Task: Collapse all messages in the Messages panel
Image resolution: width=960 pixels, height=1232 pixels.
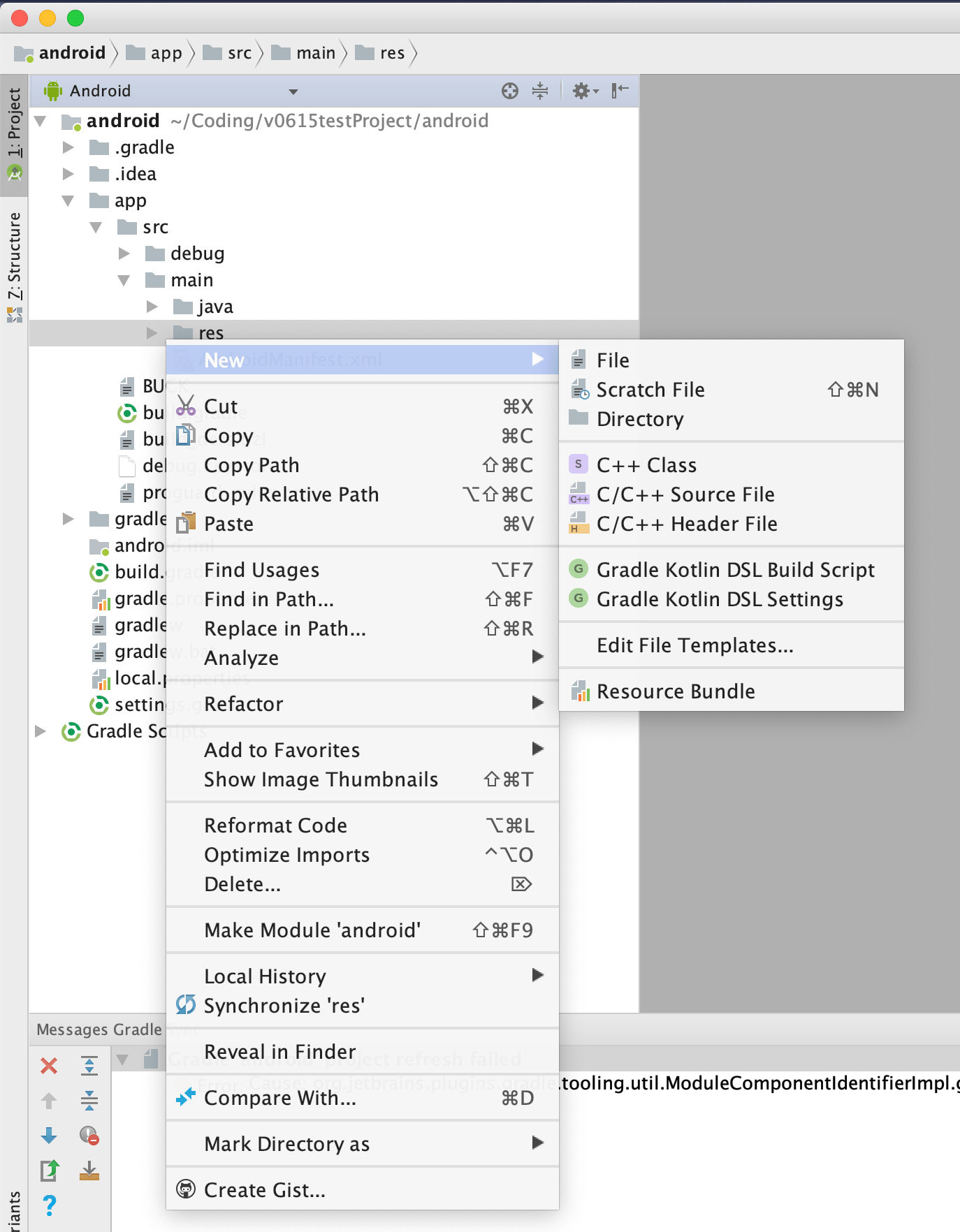Action: click(89, 1101)
